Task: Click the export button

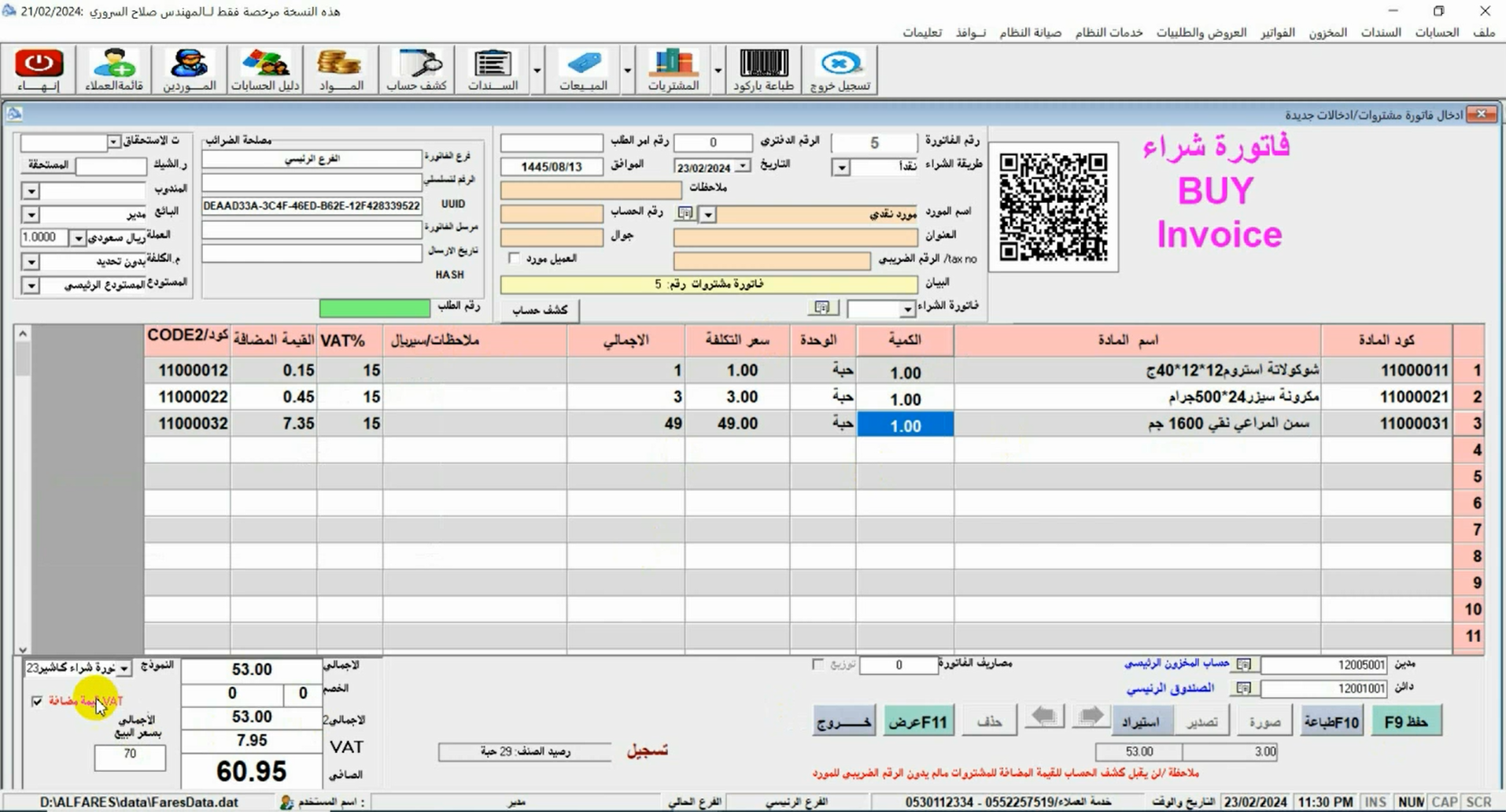Action: 1201,721
